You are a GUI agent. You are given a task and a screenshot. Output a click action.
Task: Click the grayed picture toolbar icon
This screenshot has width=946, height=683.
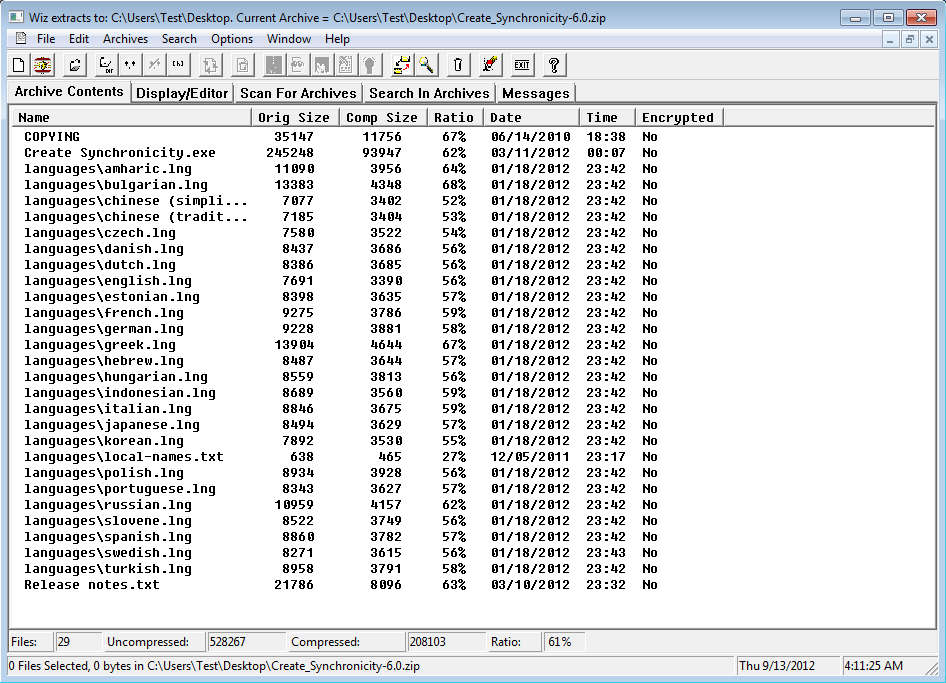322,65
